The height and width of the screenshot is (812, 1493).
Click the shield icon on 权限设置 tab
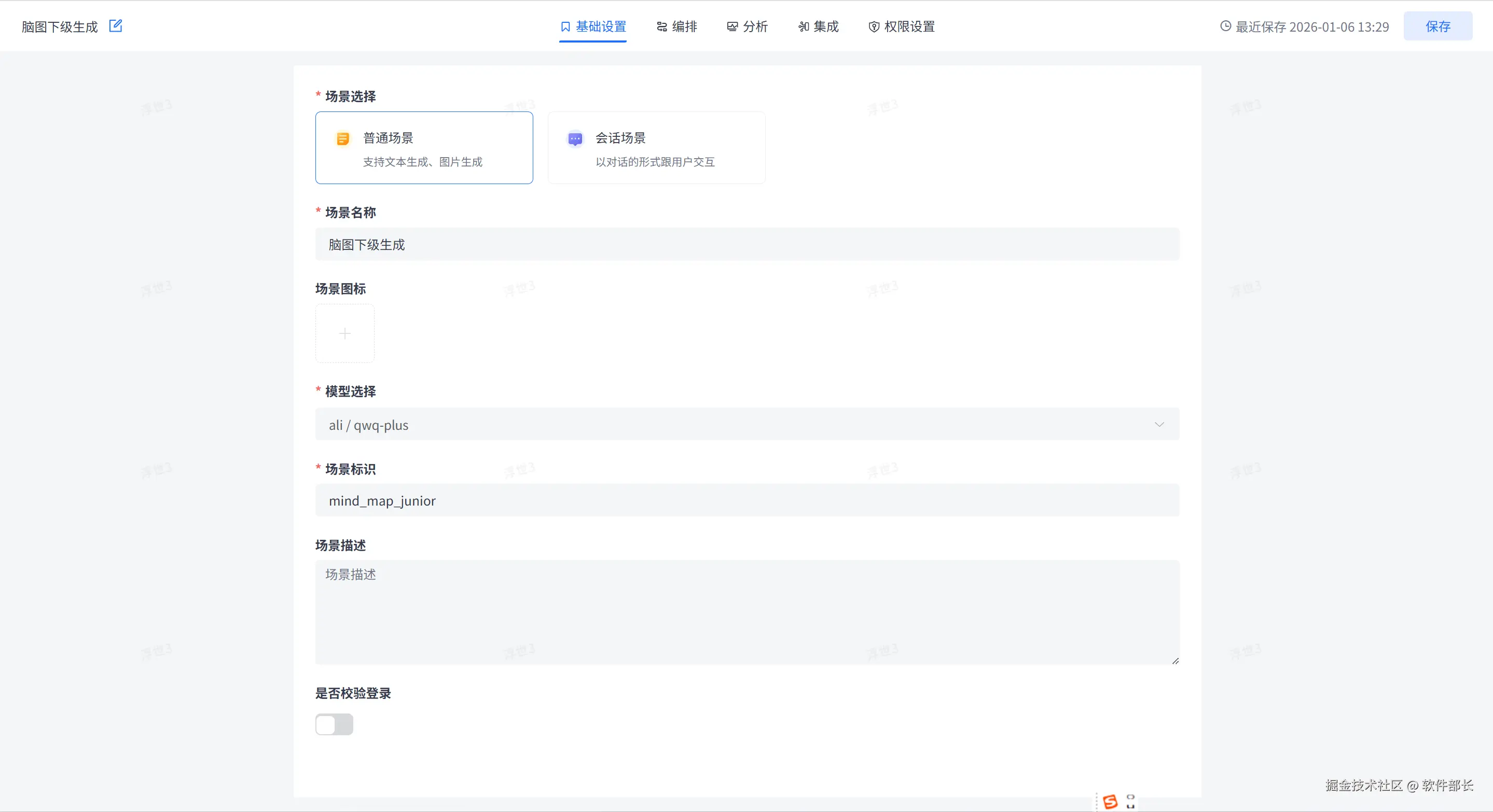(874, 26)
